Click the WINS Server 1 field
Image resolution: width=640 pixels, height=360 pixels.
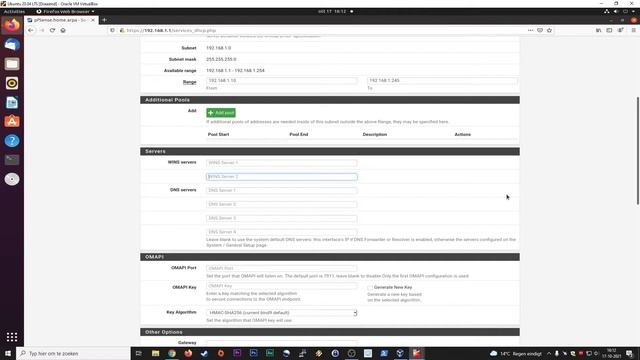pyautogui.click(x=282, y=163)
